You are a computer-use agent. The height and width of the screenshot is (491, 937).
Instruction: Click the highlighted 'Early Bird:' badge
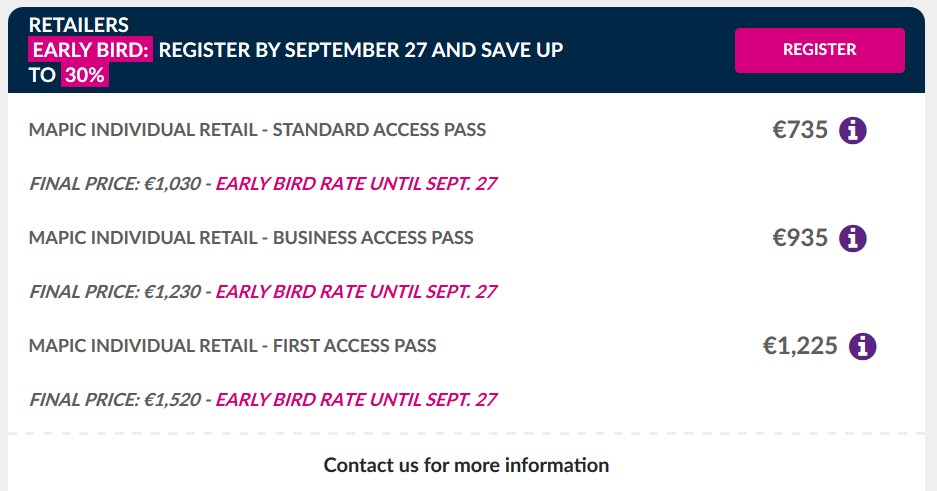(x=91, y=50)
